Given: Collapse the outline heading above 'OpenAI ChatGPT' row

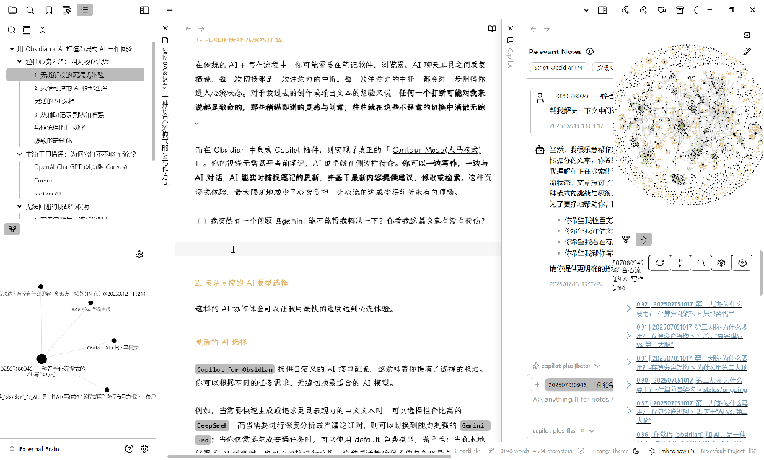Looking at the screenshot, I should pyautogui.click(x=19, y=154).
